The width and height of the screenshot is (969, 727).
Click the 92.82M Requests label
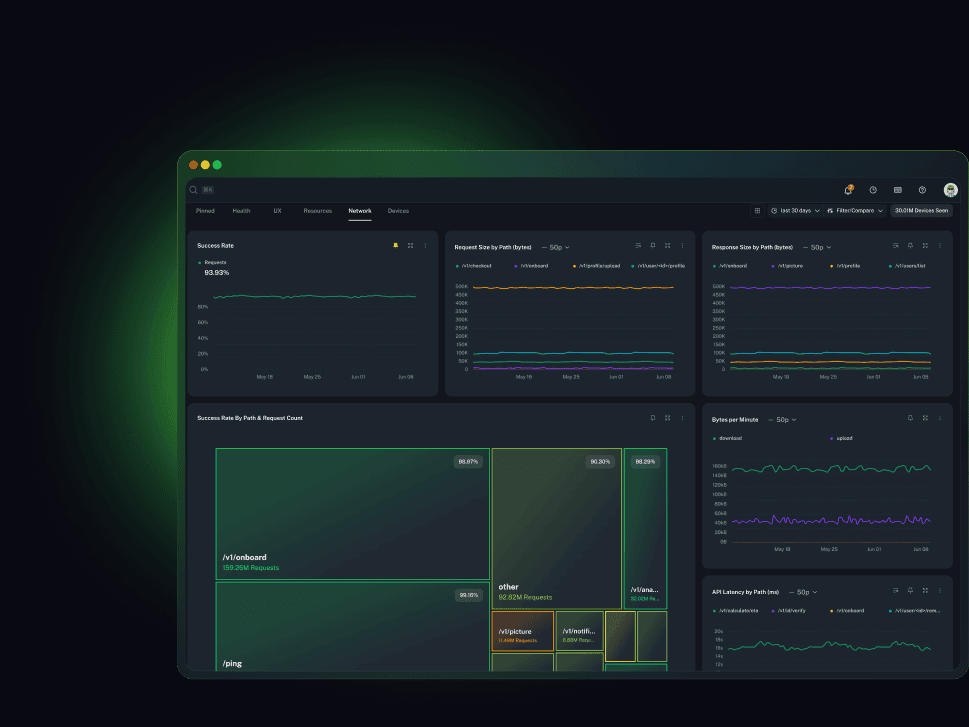pos(525,598)
